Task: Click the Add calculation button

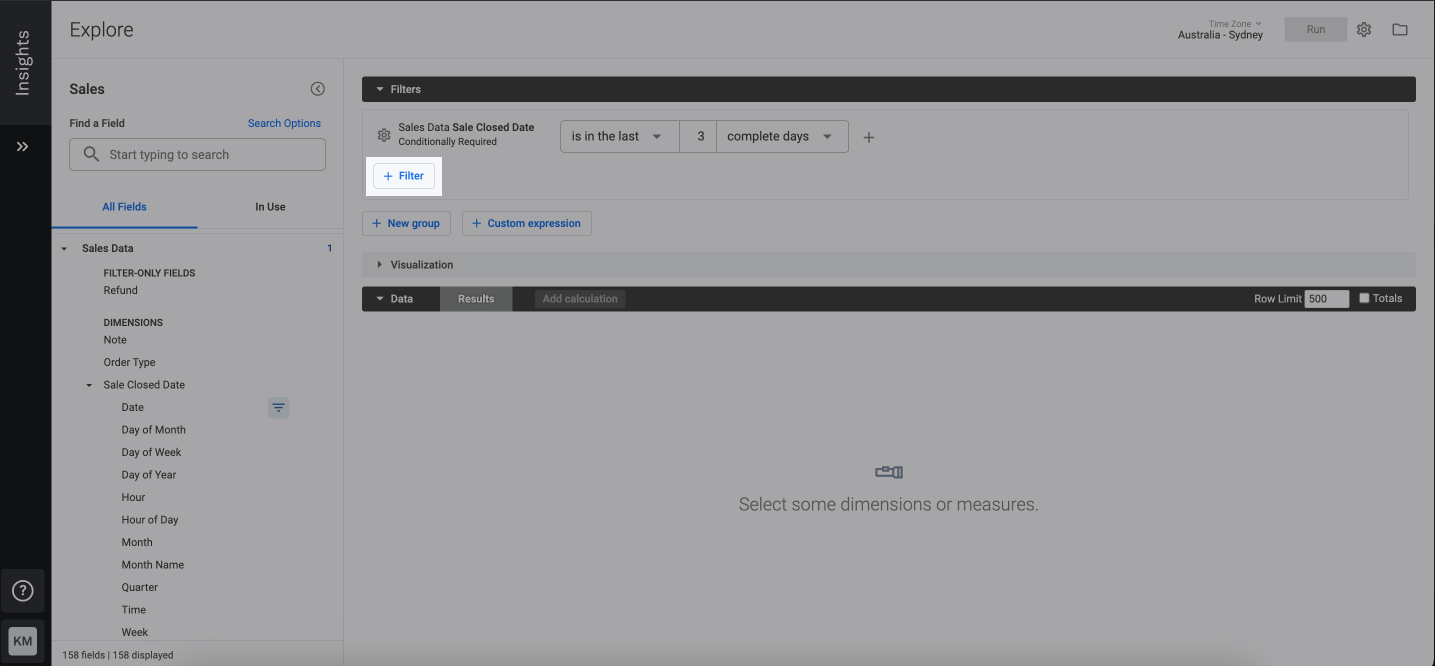Action: [580, 299]
